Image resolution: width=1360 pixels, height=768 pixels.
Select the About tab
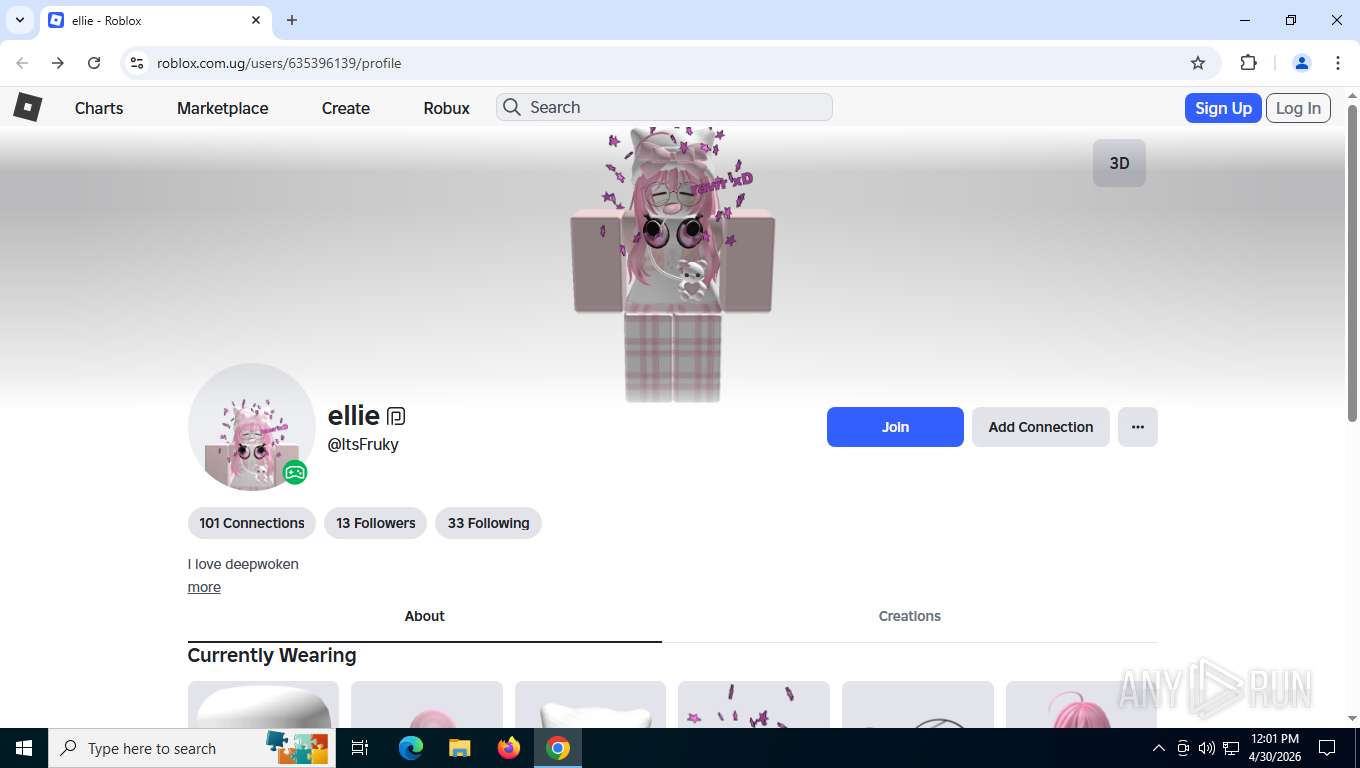coord(425,616)
